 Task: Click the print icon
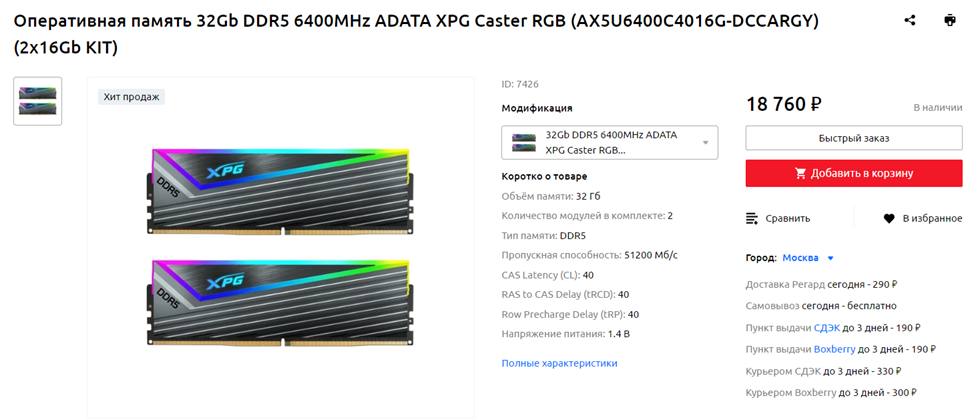point(949,21)
